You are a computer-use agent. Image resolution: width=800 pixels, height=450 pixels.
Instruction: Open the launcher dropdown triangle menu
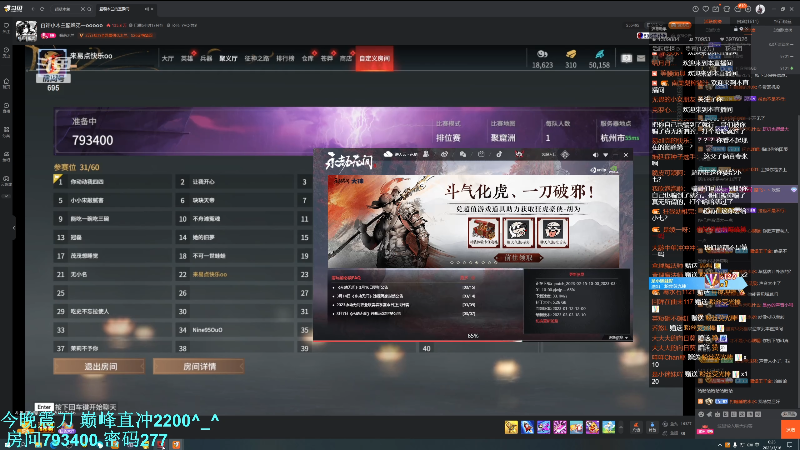pos(606,155)
